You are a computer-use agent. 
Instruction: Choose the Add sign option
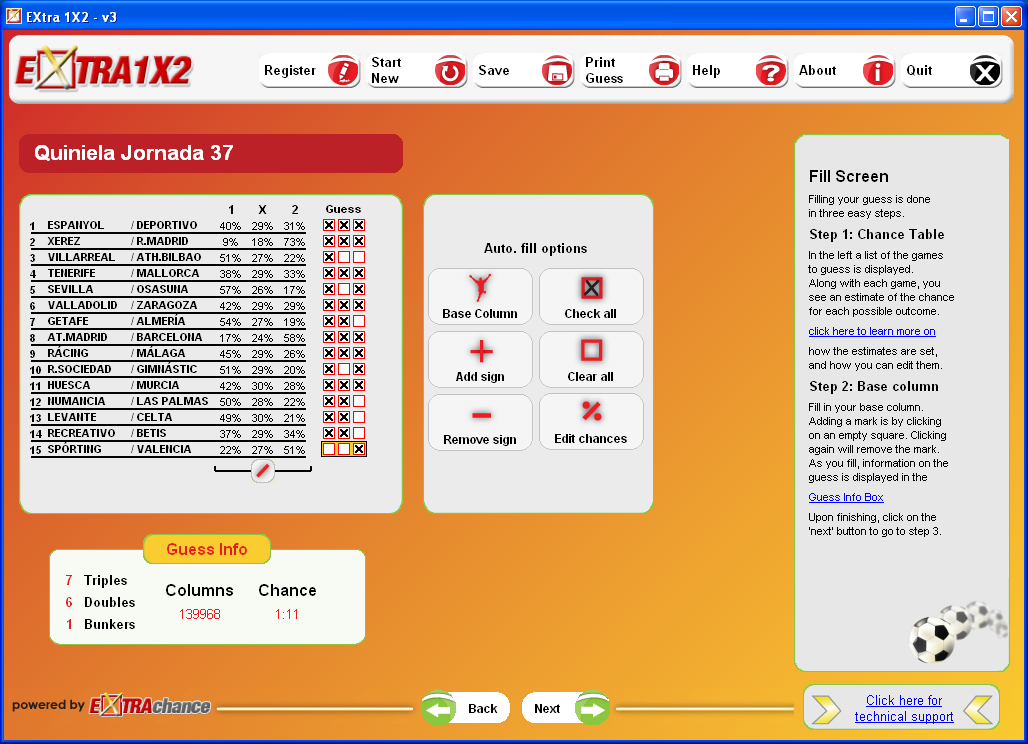click(x=480, y=359)
